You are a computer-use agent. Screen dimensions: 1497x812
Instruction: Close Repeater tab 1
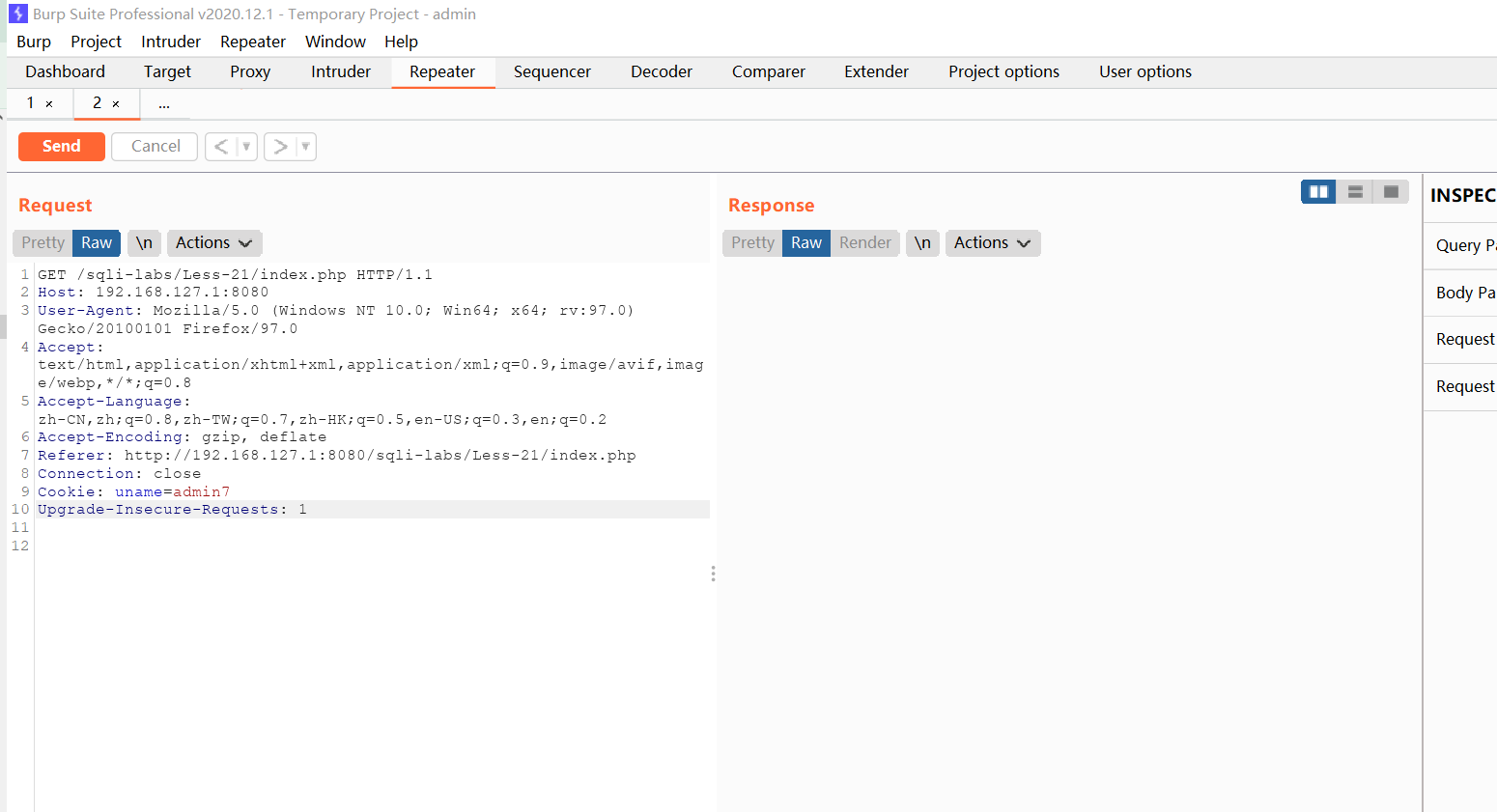(x=49, y=103)
